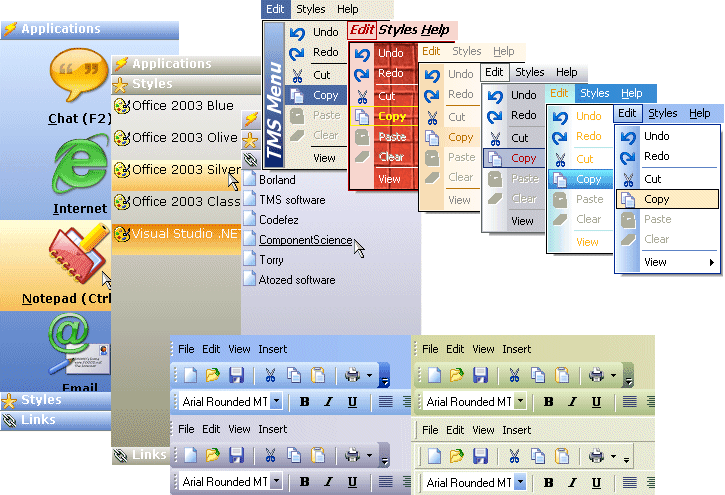Open font dropdown in classic beige toolbar
Image resolution: width=725 pixels, height=495 pixels.
pyautogui.click(x=520, y=483)
